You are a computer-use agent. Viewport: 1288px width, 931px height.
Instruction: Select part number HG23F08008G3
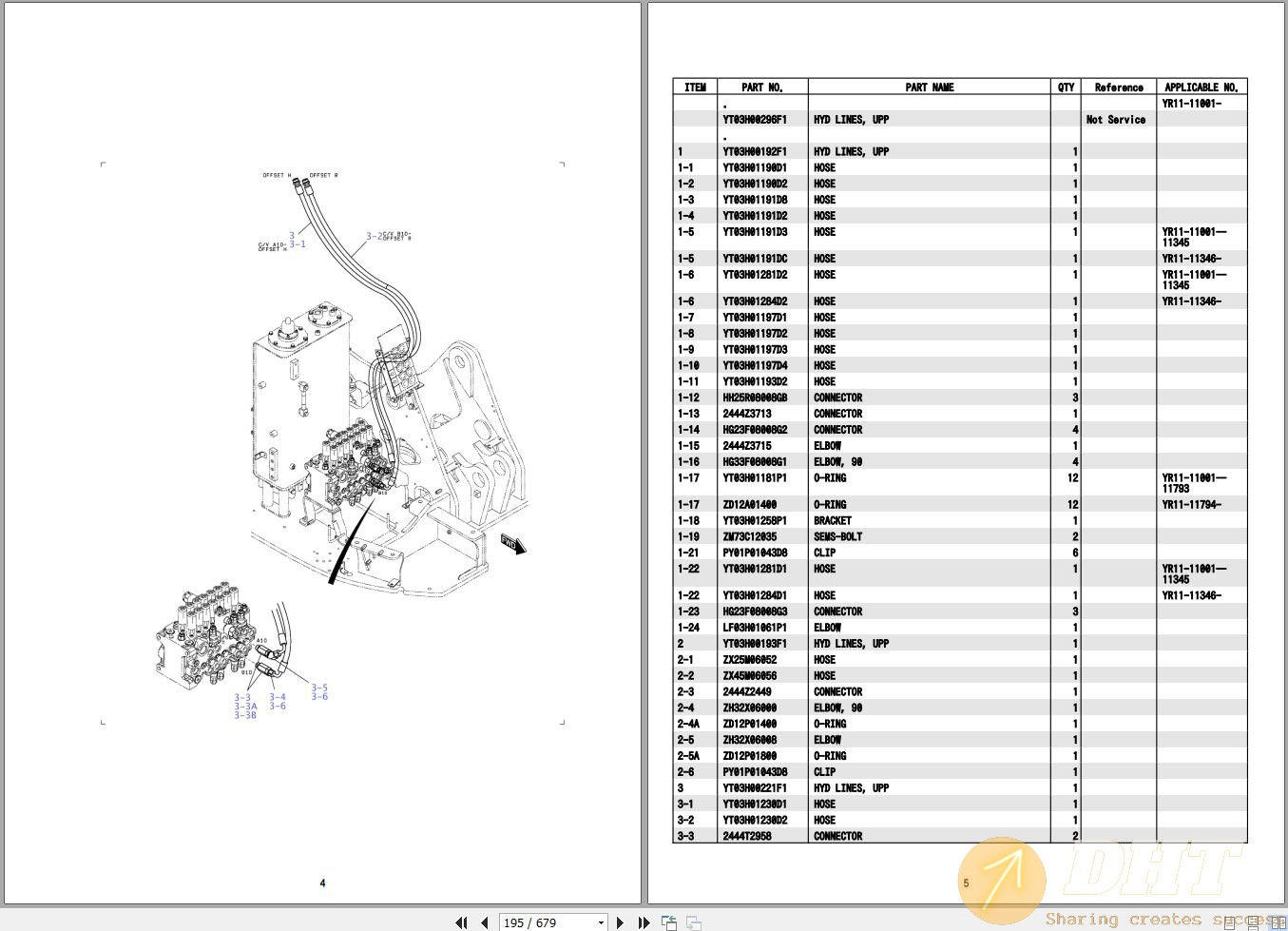[x=755, y=612]
